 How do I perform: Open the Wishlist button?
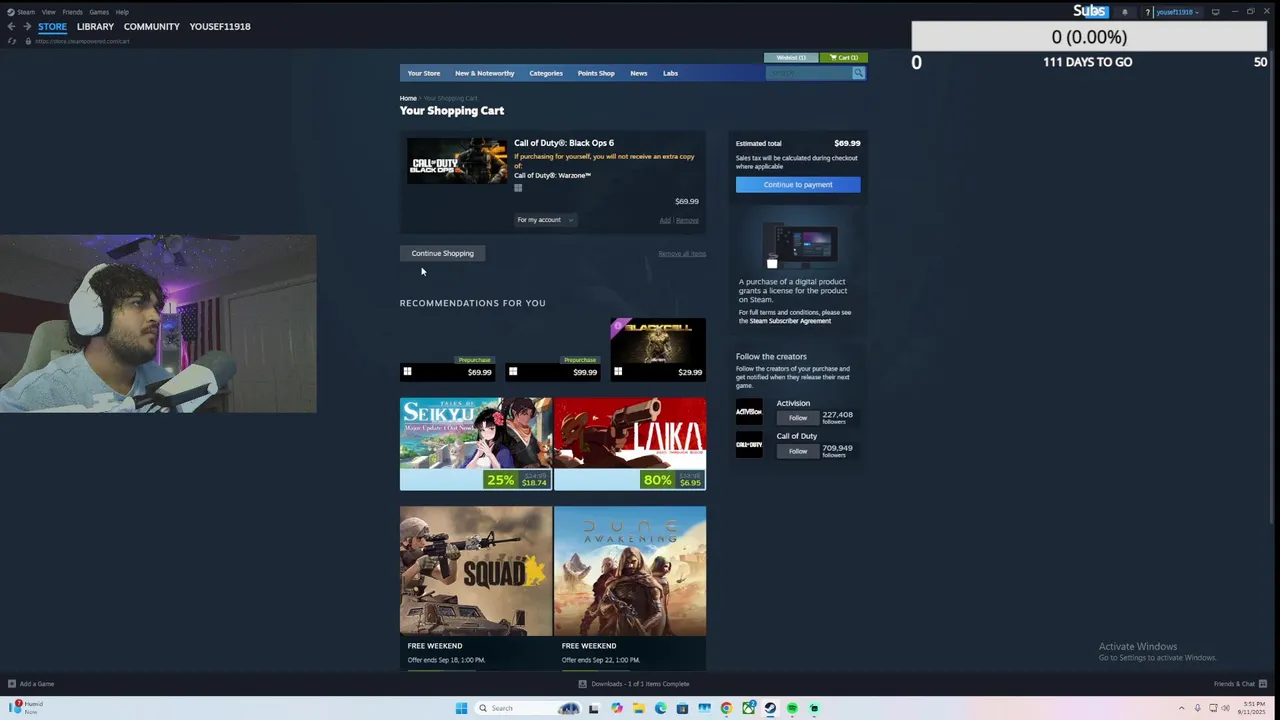(x=791, y=57)
